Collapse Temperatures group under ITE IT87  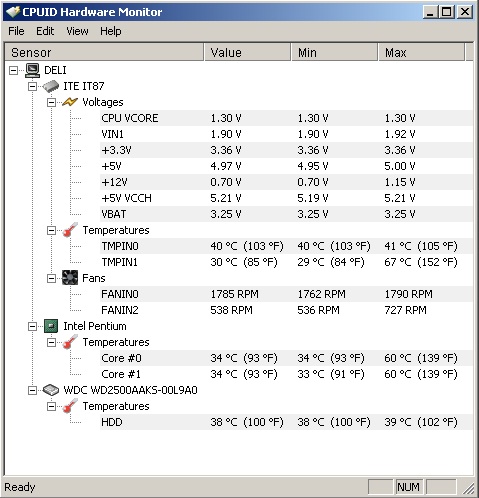(x=51, y=230)
